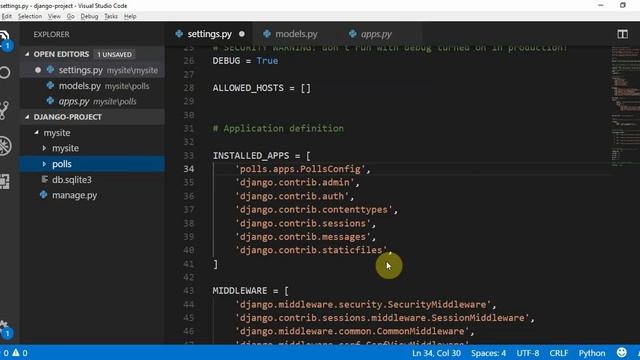Open the Selection menu
This screenshot has height=360, width=640.
click(x=30, y=16)
